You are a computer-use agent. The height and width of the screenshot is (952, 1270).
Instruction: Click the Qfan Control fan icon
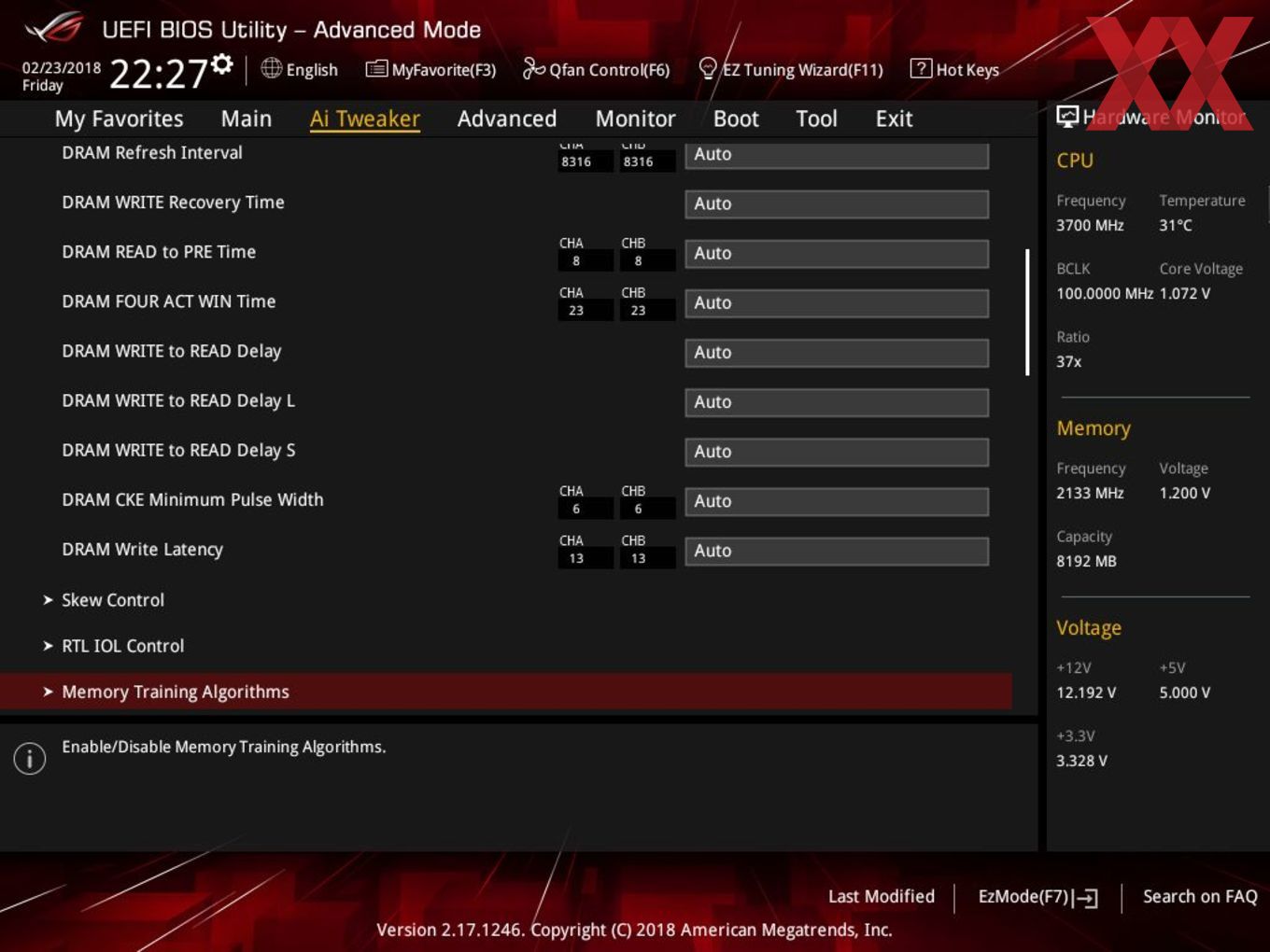coord(533,68)
